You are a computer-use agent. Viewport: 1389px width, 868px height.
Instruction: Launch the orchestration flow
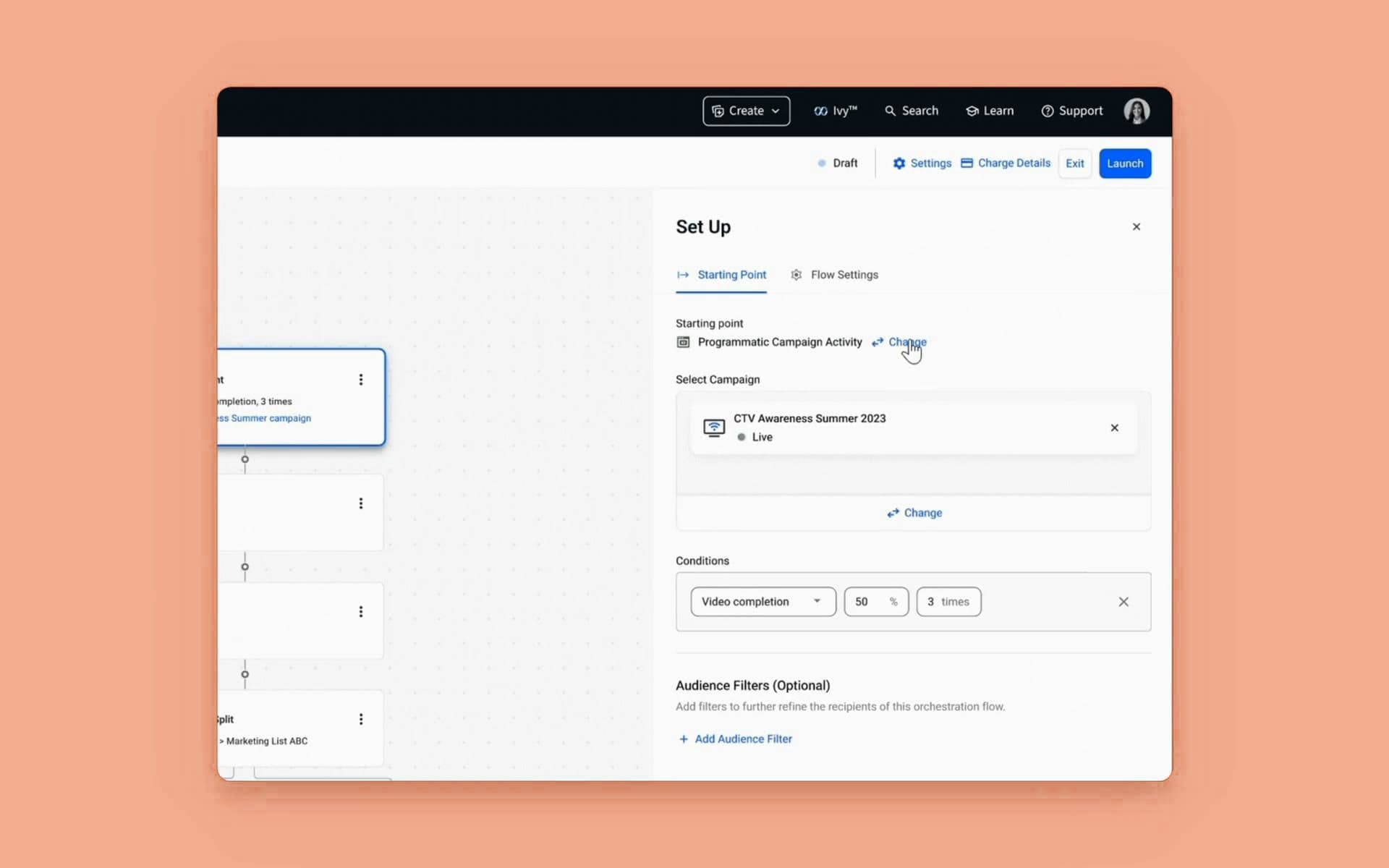point(1125,163)
